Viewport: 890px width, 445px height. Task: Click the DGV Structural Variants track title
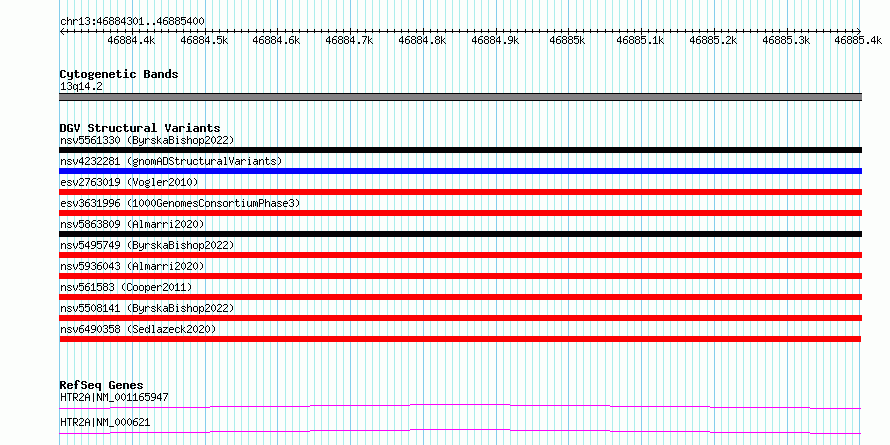[x=140, y=128]
